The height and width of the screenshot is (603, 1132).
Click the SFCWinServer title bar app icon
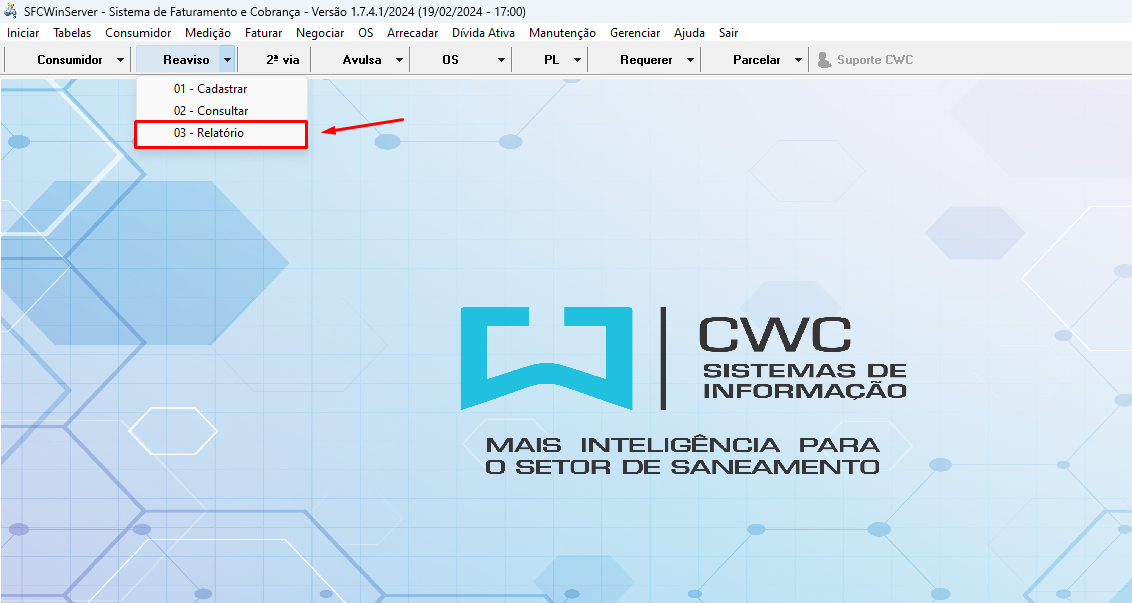click(x=11, y=10)
